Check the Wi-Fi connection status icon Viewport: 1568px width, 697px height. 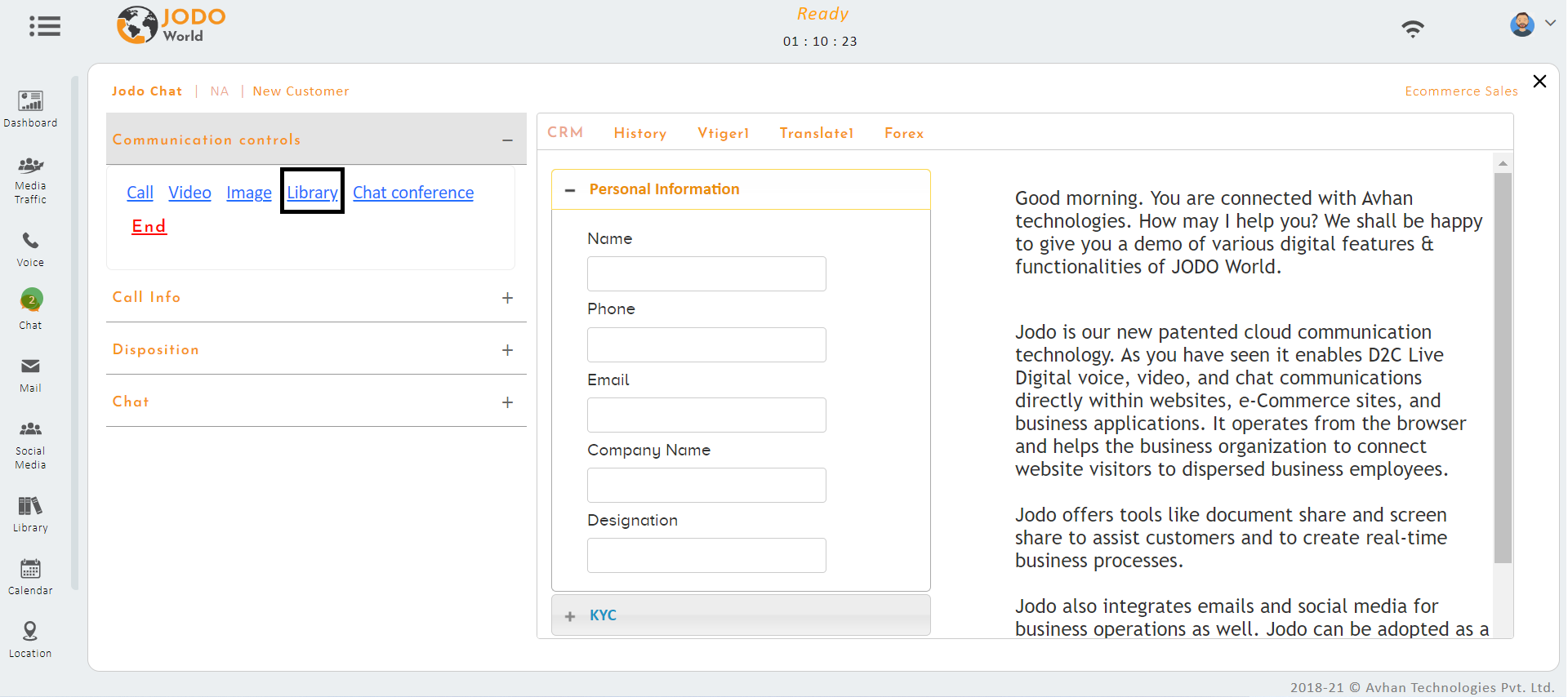(x=1413, y=29)
